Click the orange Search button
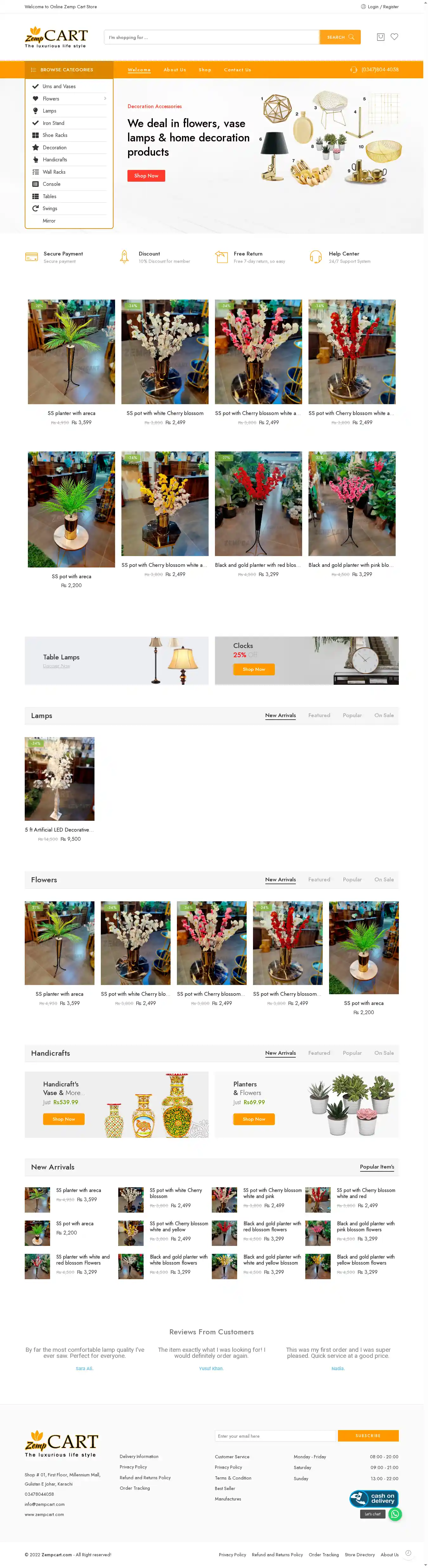Image resolution: width=428 pixels, height=1568 pixels. pyautogui.click(x=340, y=37)
